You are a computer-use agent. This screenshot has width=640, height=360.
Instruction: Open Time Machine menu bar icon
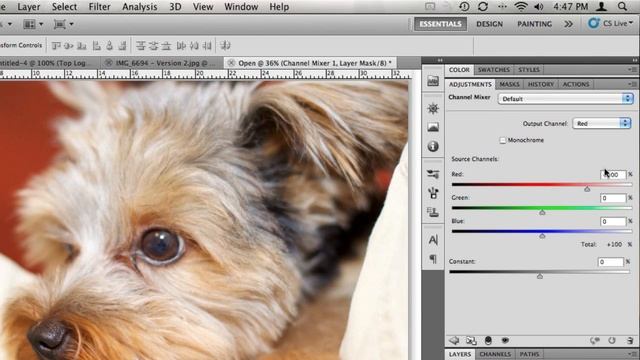tap(464, 7)
